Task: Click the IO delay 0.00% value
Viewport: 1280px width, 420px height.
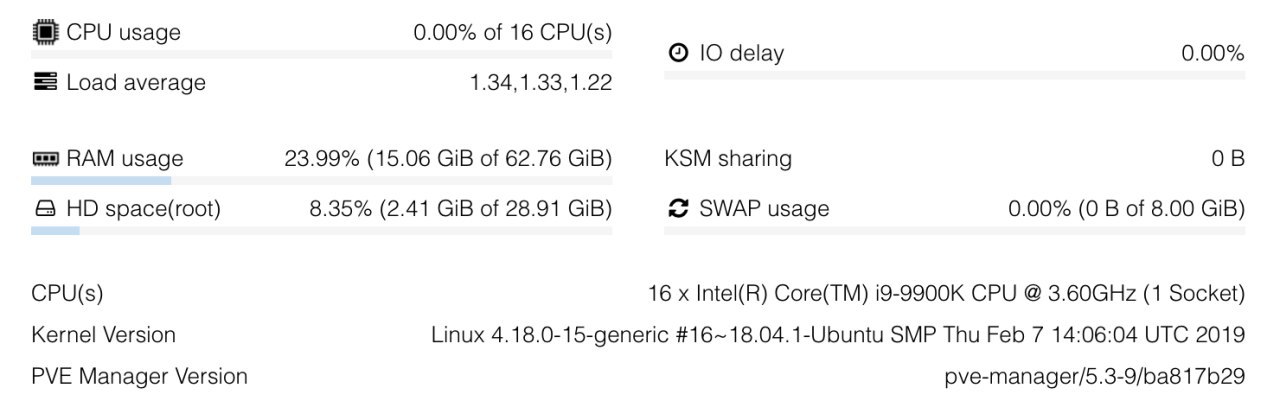Action: [x=1212, y=53]
